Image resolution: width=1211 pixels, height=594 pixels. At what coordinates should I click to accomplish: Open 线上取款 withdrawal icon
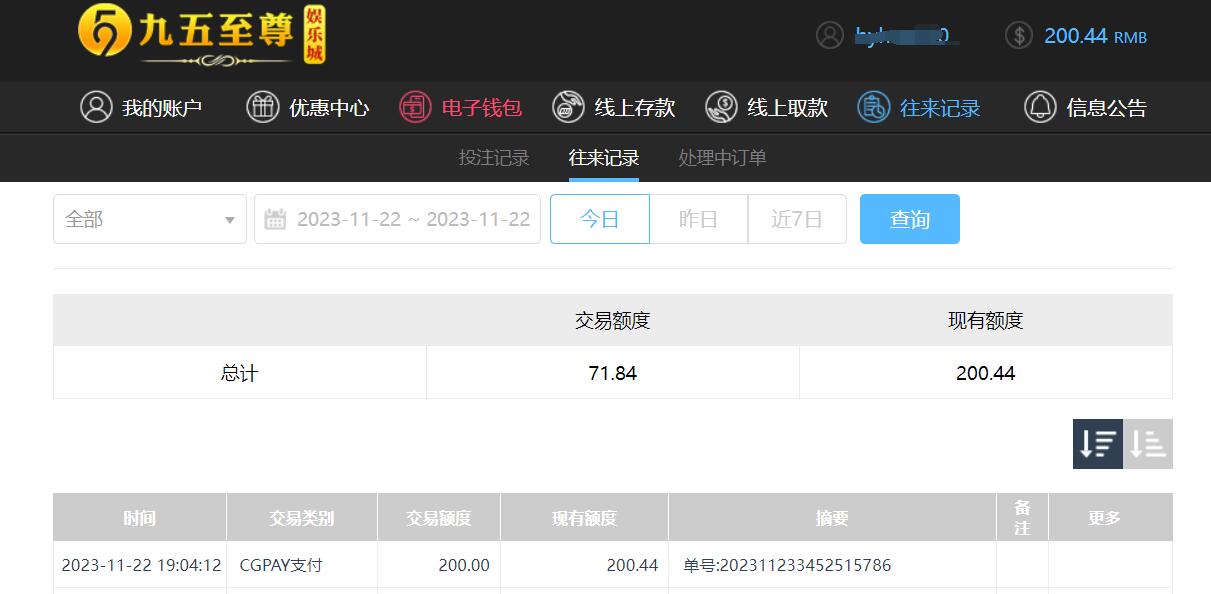click(x=721, y=107)
